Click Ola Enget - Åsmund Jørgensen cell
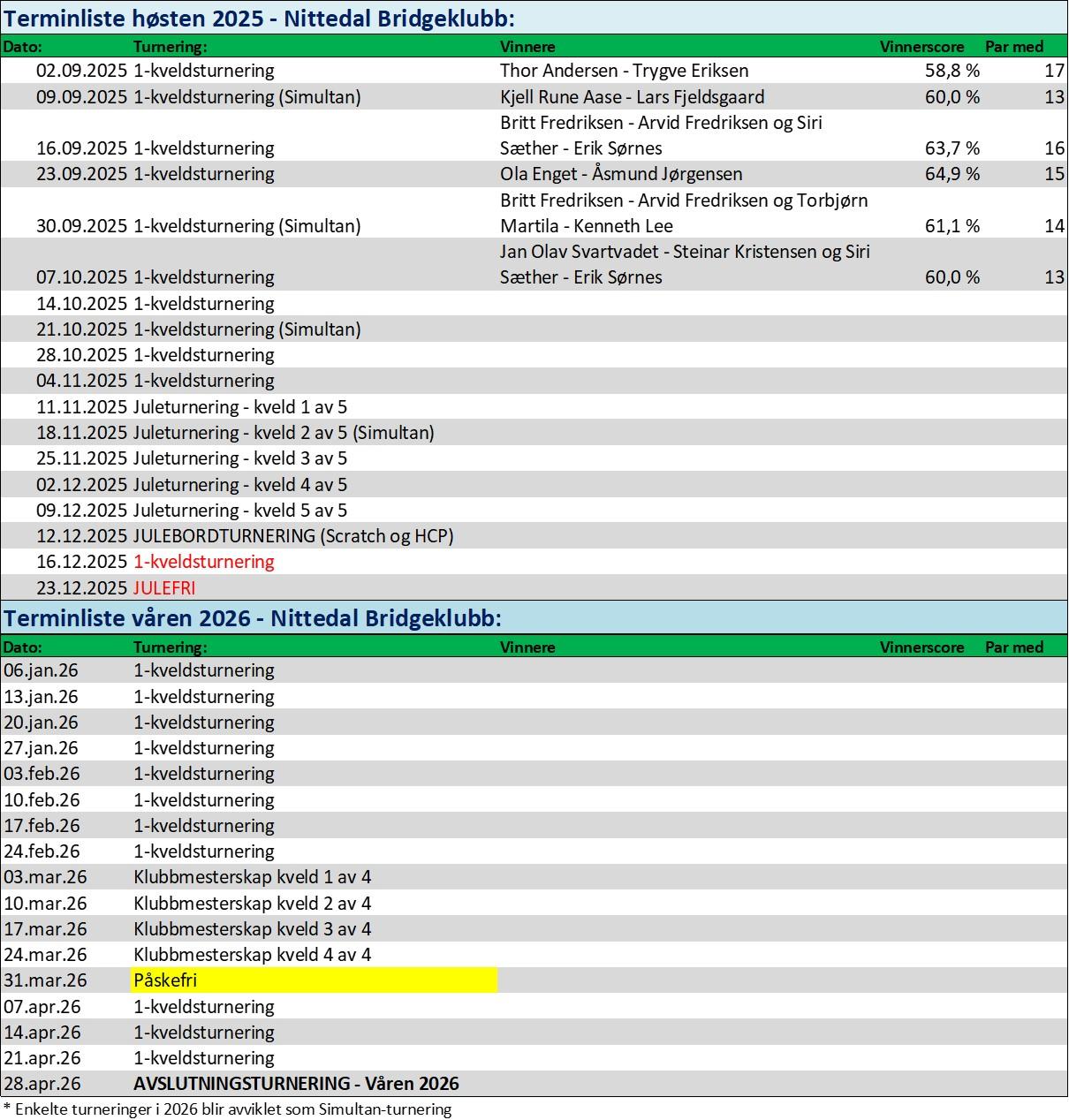1069x1120 pixels. pos(620,174)
